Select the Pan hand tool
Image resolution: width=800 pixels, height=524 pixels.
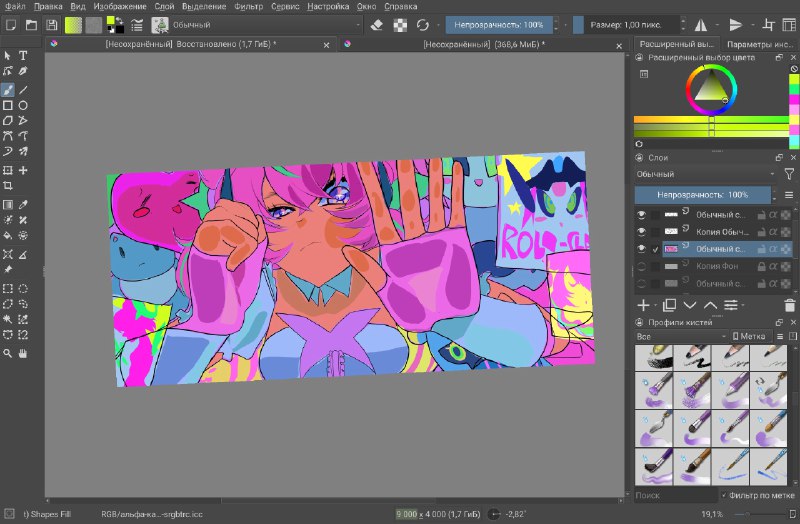[23, 353]
